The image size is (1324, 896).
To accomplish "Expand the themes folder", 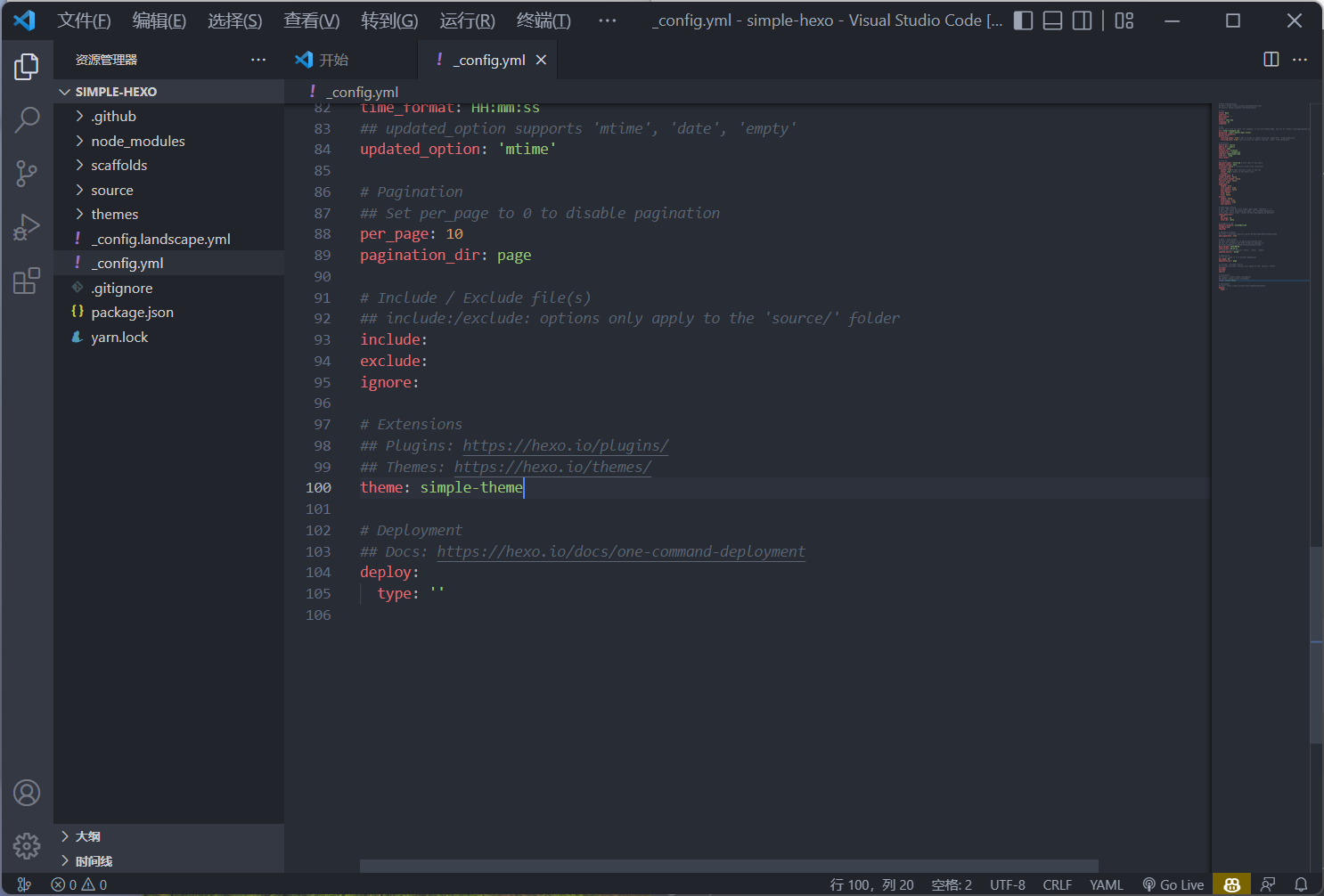I will tap(114, 215).
